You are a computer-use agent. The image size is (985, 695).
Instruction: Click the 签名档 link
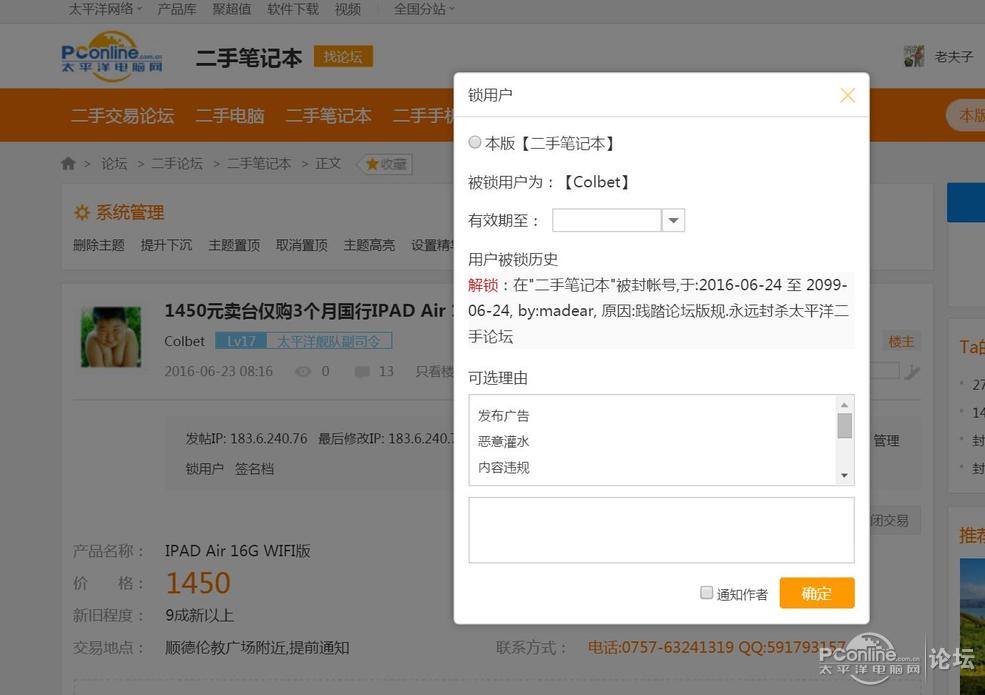pyautogui.click(x=254, y=469)
